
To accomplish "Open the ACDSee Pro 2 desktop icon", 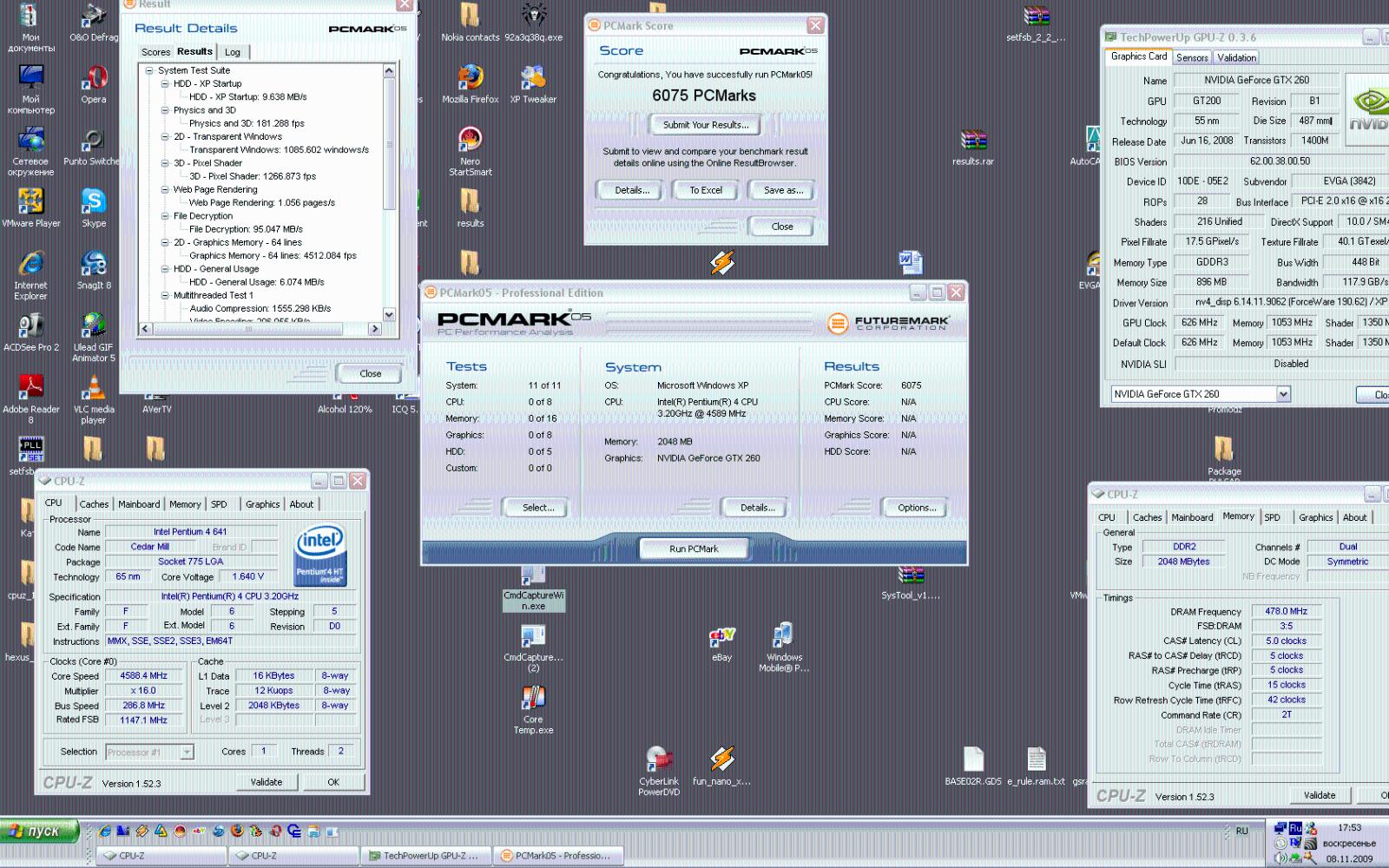I will pos(30,332).
